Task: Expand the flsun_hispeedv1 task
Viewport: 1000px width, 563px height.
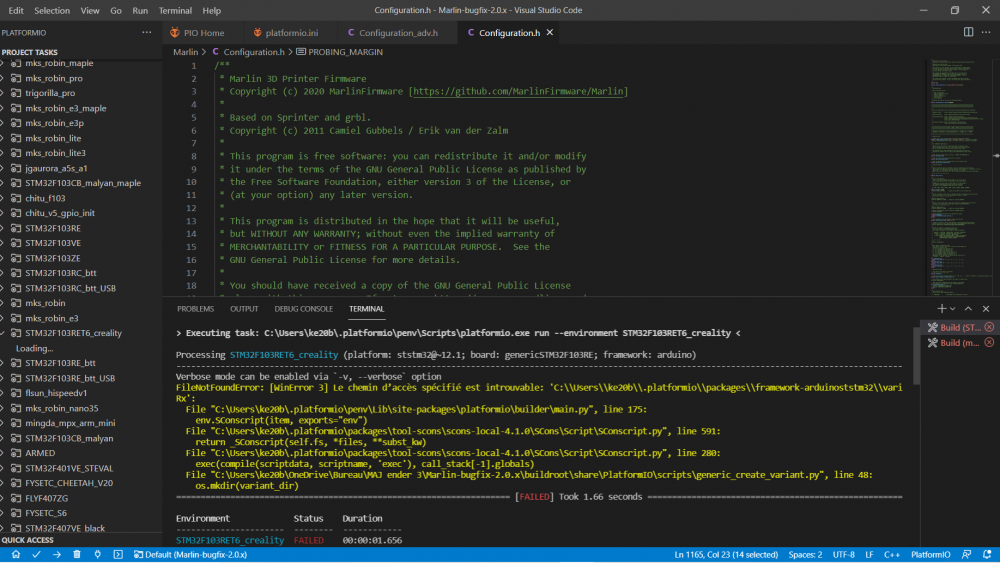Action: pos(3,393)
